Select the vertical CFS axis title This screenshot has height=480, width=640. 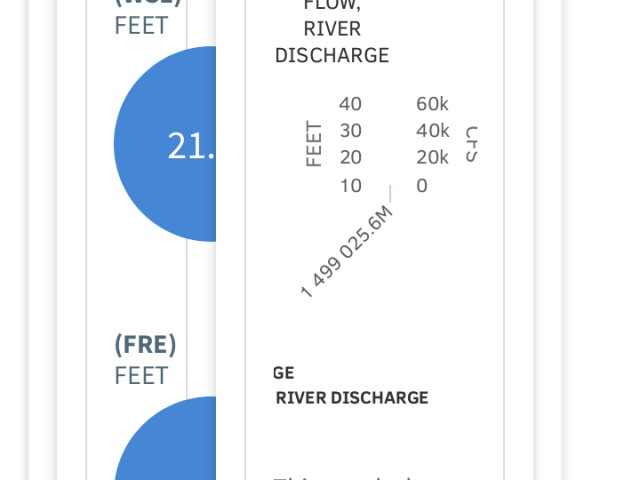[471, 144]
